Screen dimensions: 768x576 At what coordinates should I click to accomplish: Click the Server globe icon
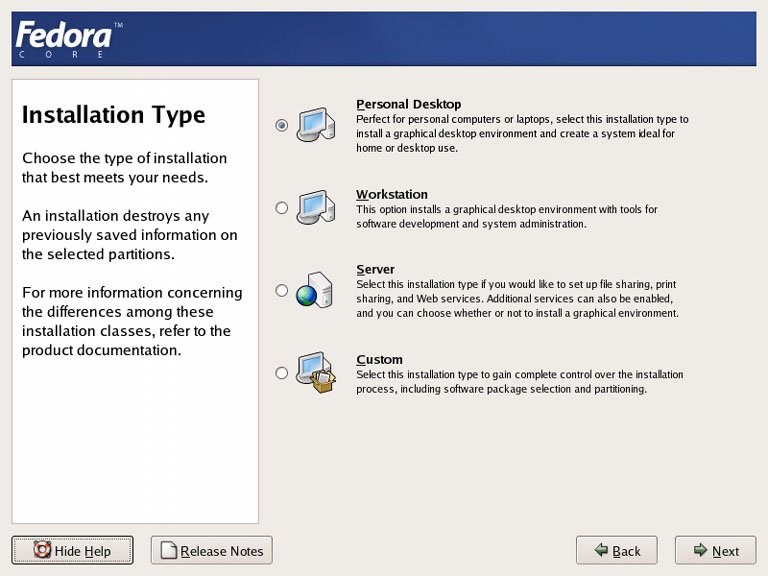click(x=308, y=294)
